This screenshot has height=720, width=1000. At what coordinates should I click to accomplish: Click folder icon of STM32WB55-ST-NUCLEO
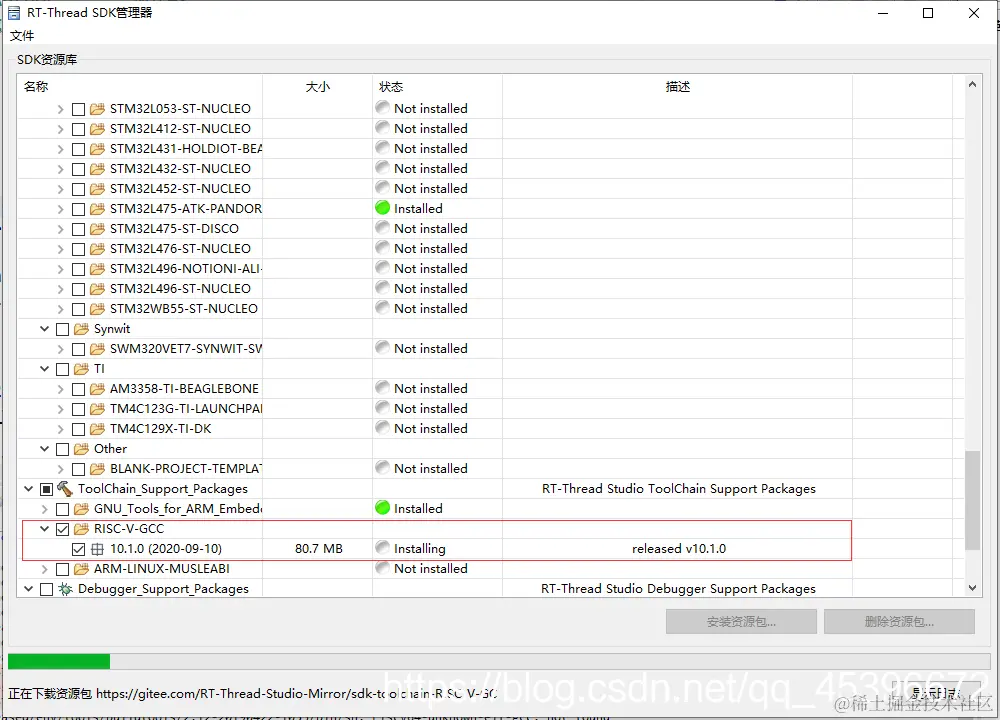97,309
